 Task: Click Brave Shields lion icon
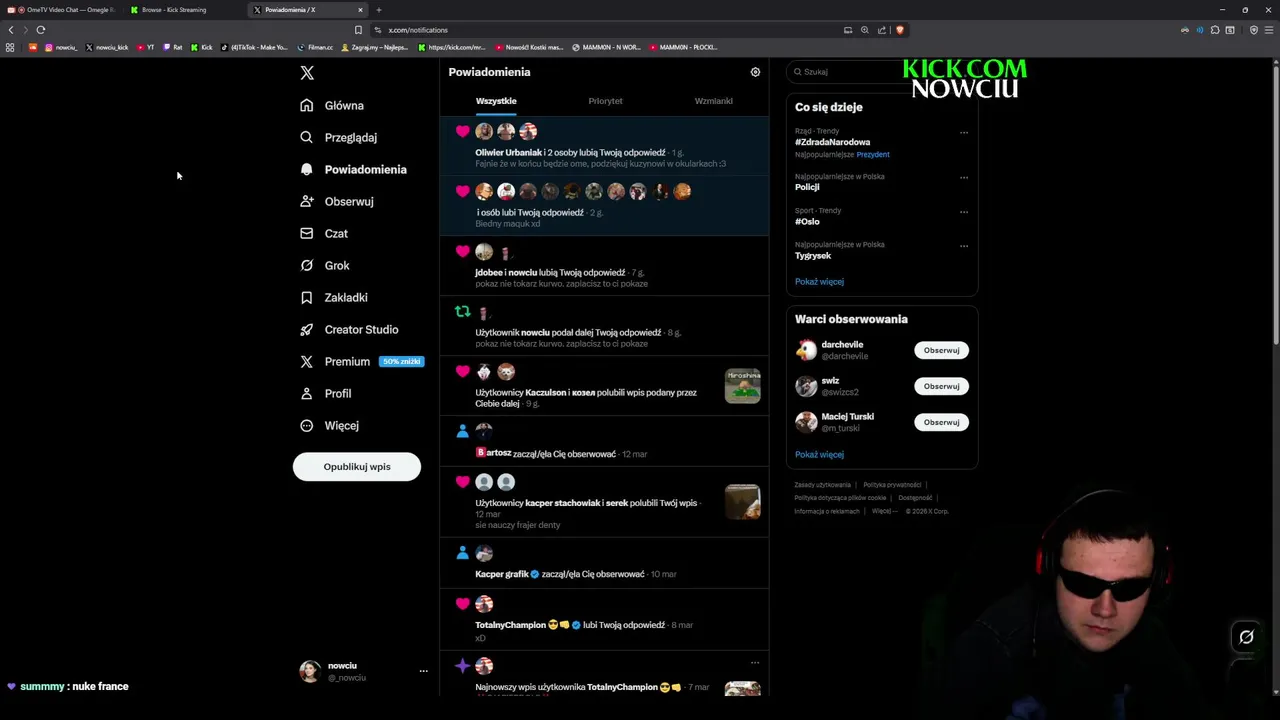click(x=899, y=30)
